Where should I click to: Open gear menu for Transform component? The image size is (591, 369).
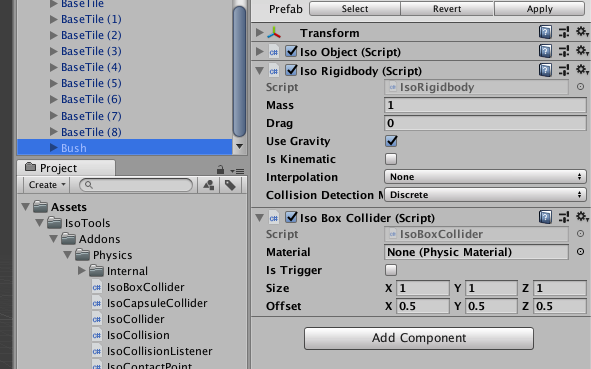[582, 32]
